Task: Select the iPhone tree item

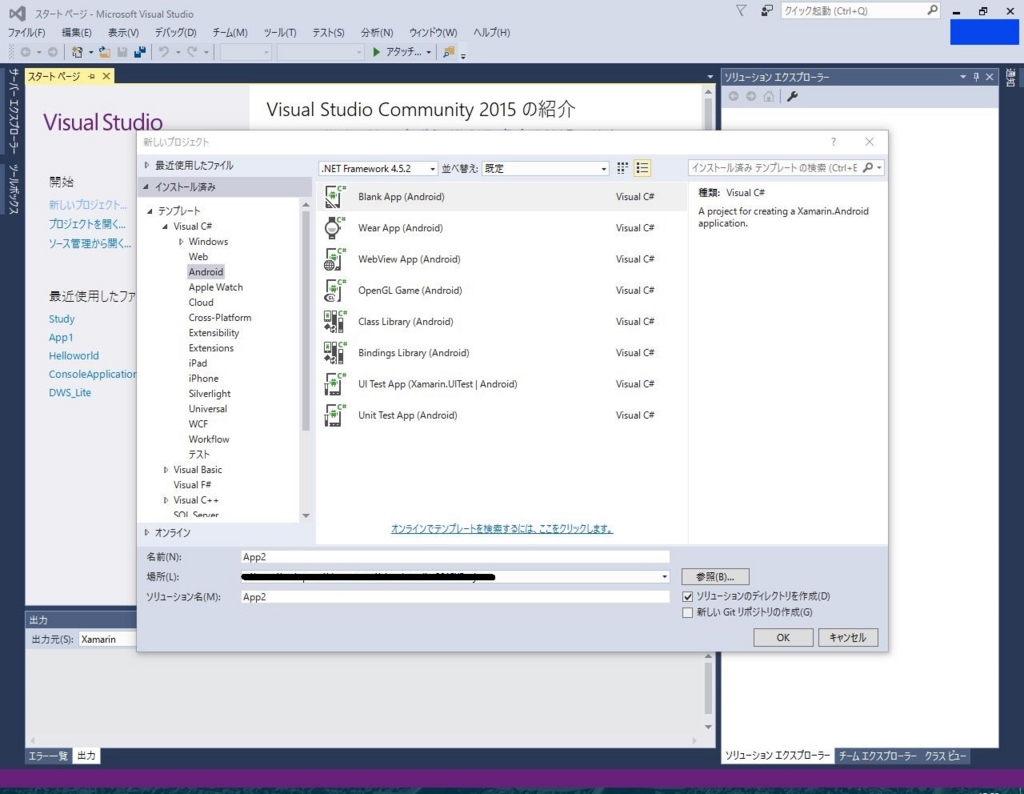Action: (x=203, y=378)
